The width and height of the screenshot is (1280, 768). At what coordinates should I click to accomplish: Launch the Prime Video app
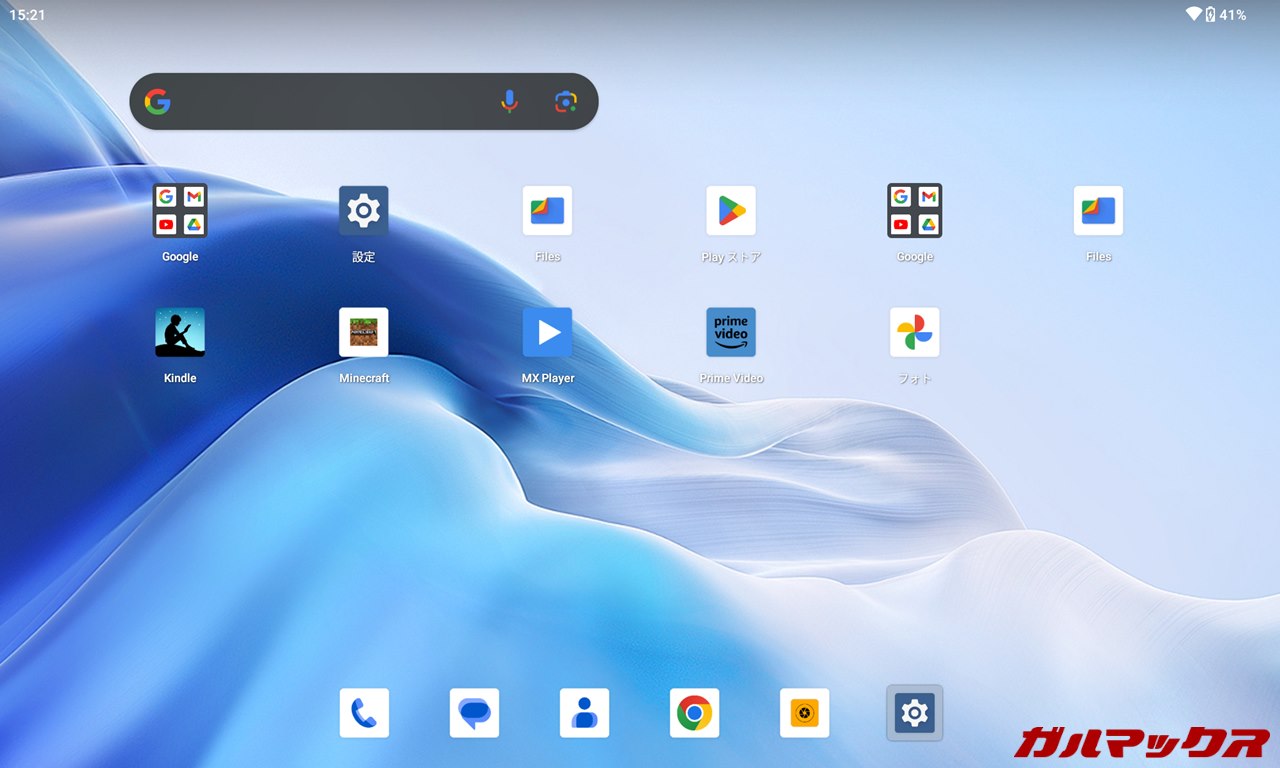[731, 333]
